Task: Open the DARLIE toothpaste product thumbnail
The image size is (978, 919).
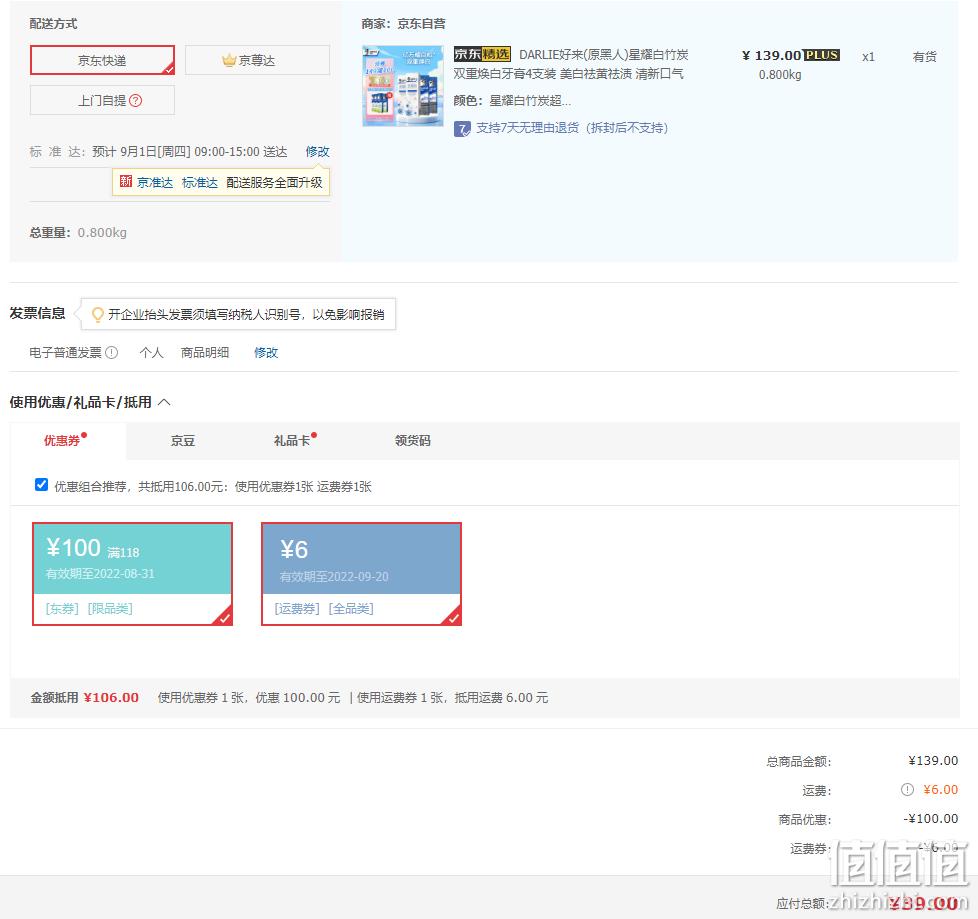Action: pyautogui.click(x=403, y=85)
